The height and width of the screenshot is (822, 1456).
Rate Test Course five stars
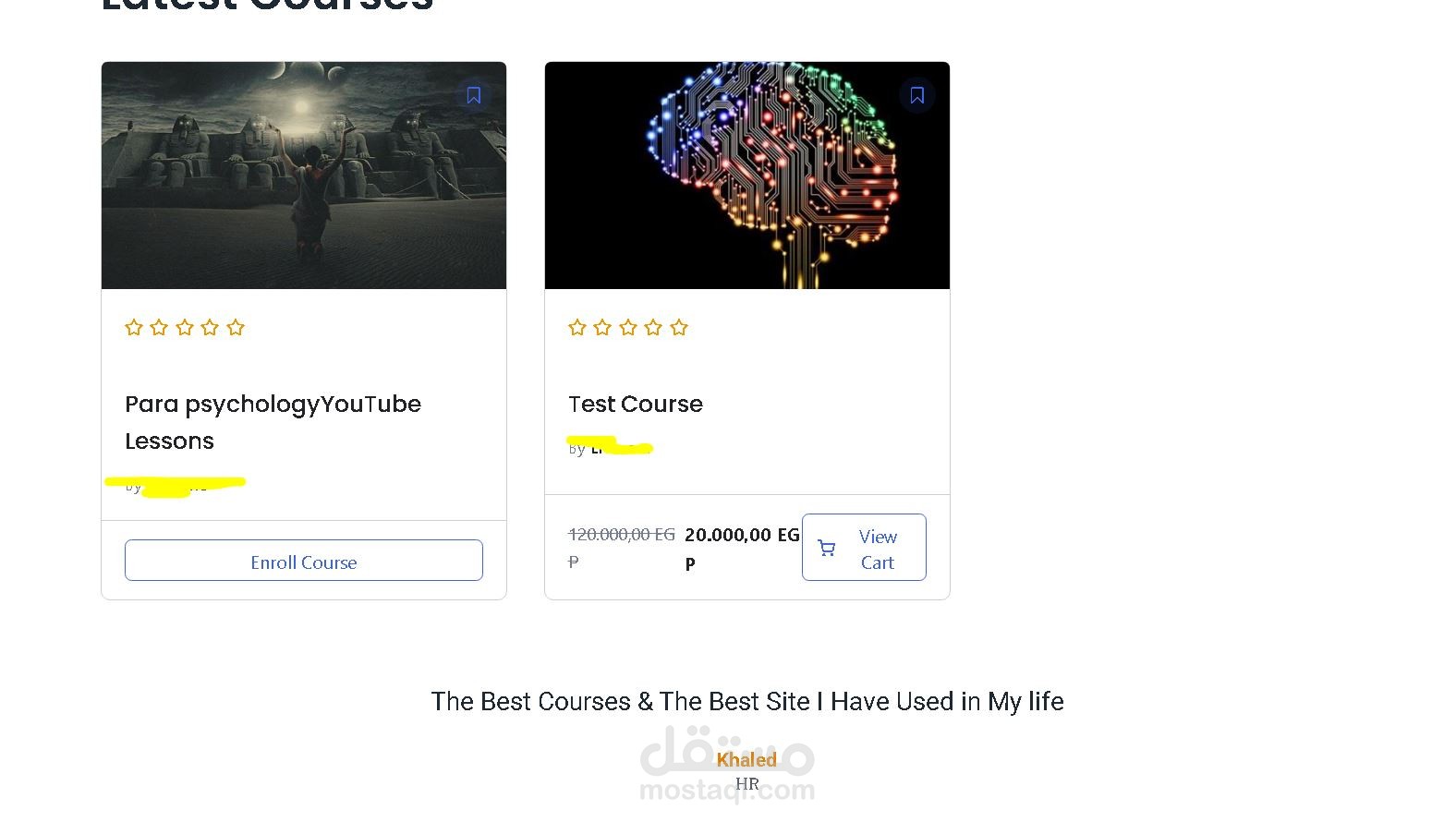(x=679, y=327)
